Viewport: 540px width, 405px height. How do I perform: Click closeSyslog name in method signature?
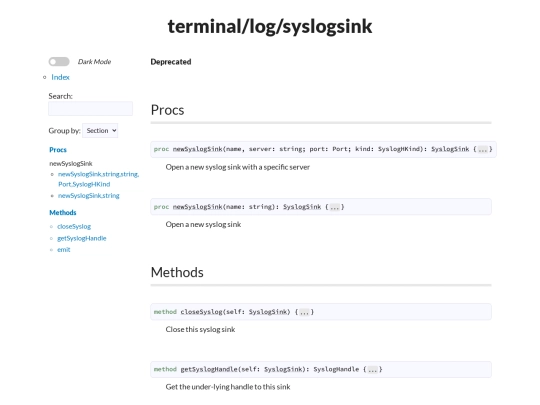[201, 312]
